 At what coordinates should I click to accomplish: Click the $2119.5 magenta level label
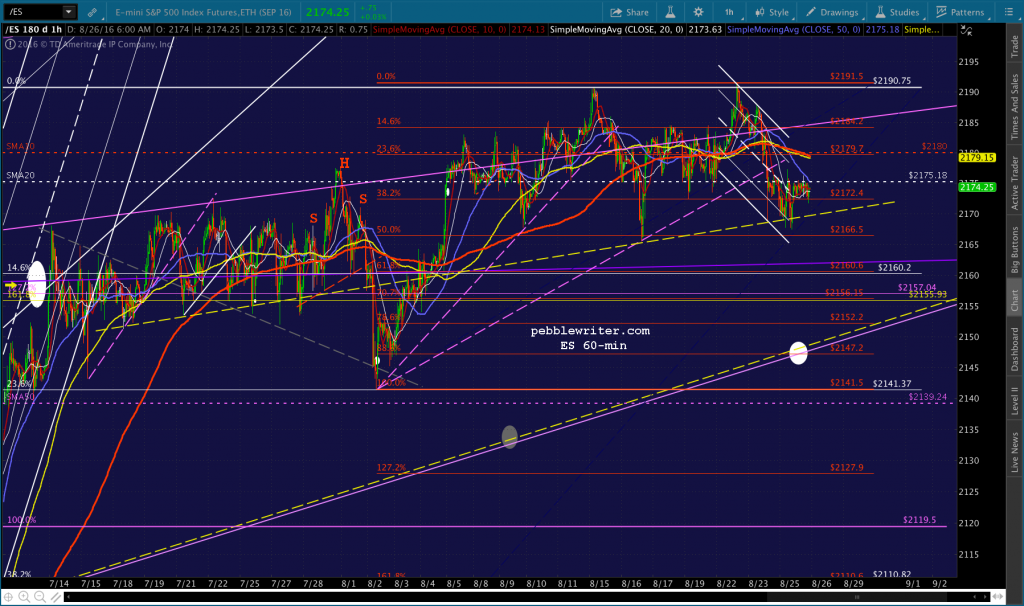(x=920, y=520)
